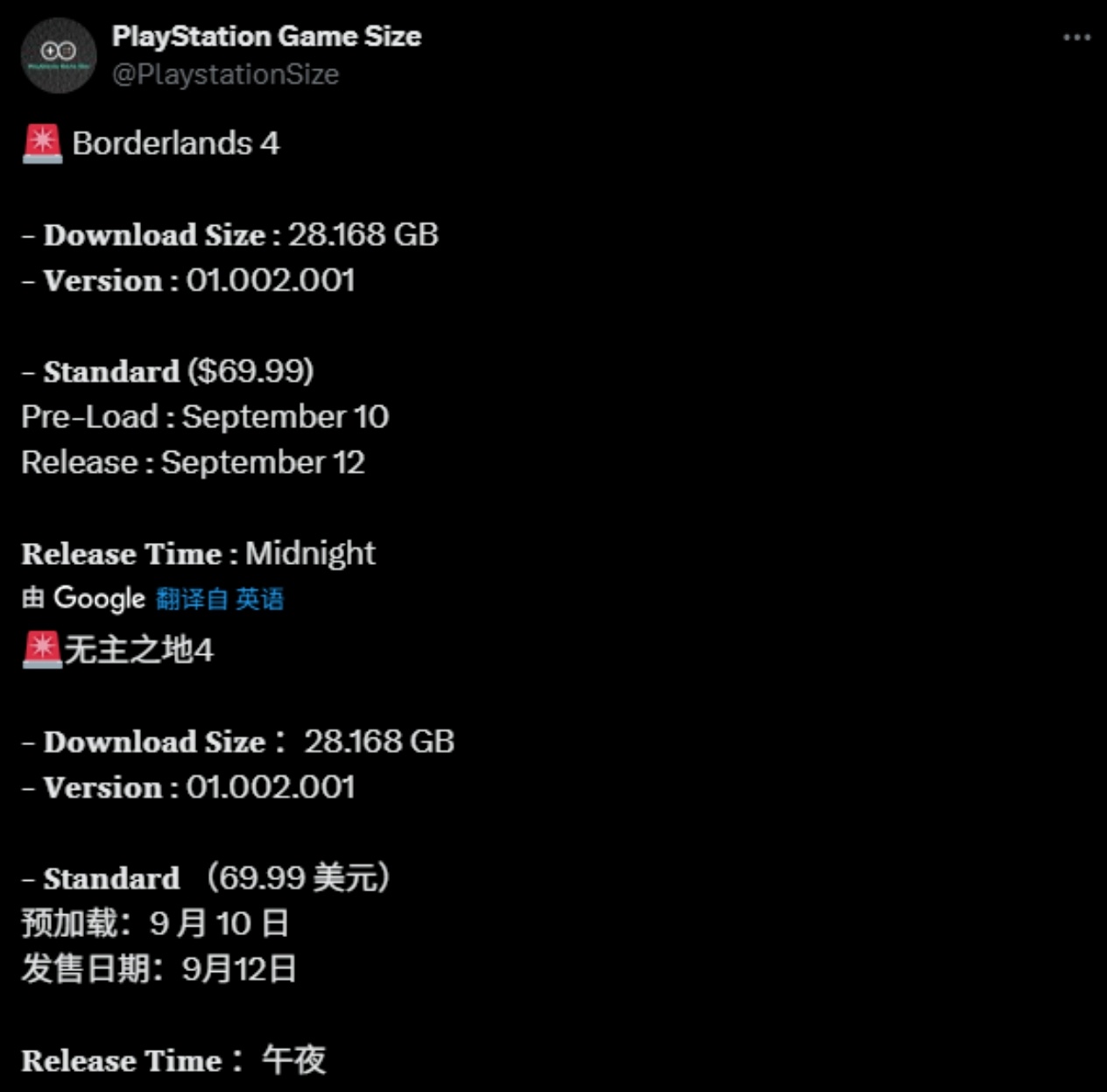Open the PlayStation Game Size display name
Screen dimensions: 1107x1092
pyautogui.click(x=266, y=36)
